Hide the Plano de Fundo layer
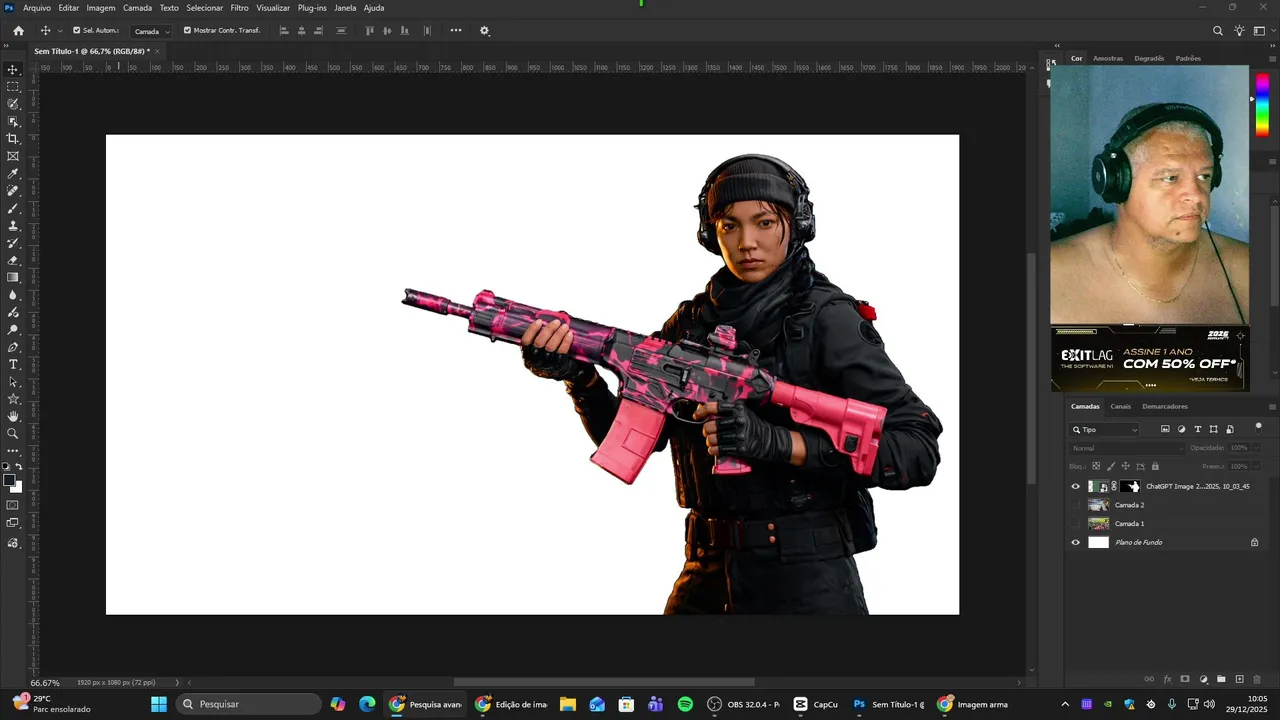Screen dimensions: 1280x720 point(1076,542)
